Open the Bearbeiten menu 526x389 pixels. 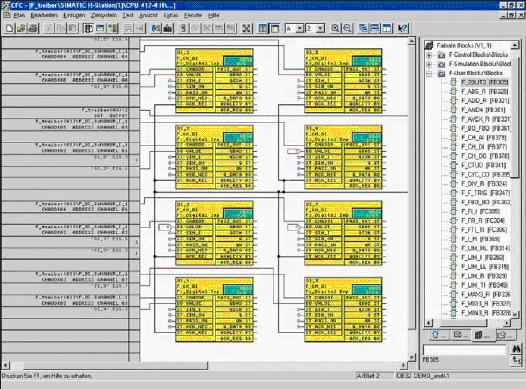[44, 15]
